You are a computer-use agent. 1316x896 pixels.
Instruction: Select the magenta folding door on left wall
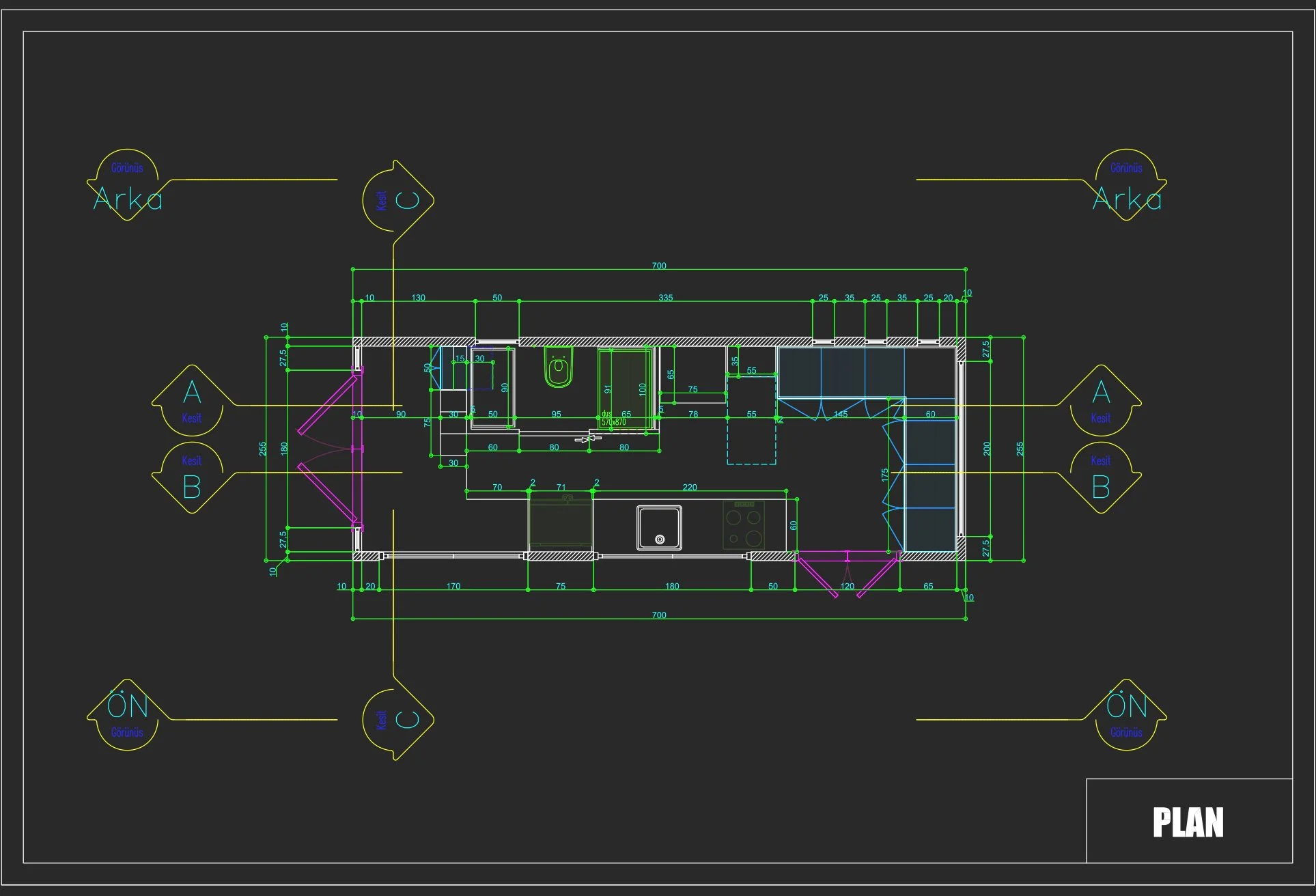[331, 449]
